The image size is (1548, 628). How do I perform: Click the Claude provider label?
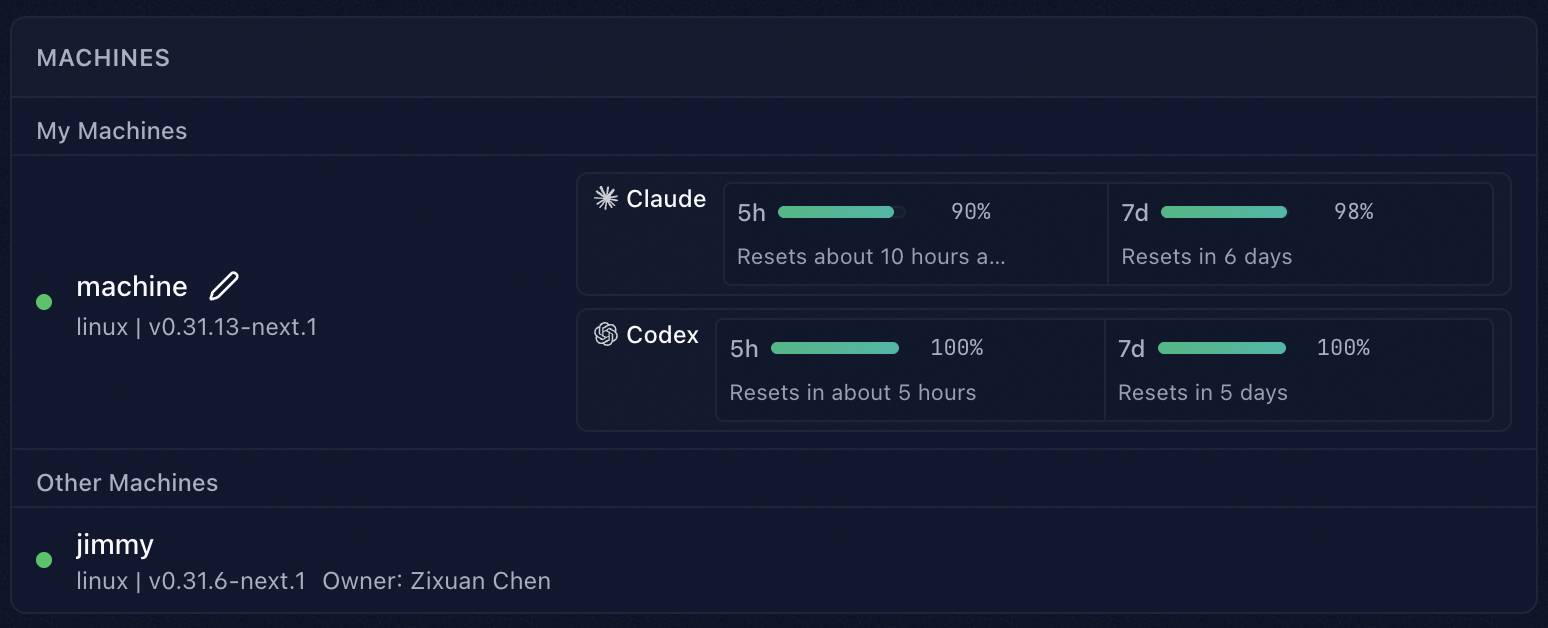point(666,199)
